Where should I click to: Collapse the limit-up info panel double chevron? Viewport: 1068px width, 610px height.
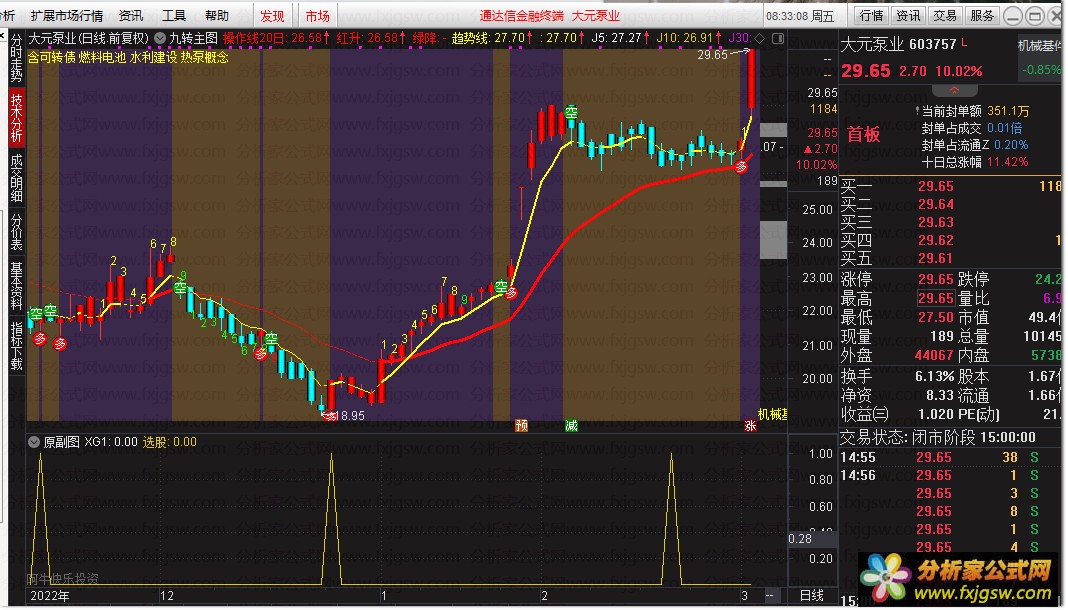click(954, 90)
